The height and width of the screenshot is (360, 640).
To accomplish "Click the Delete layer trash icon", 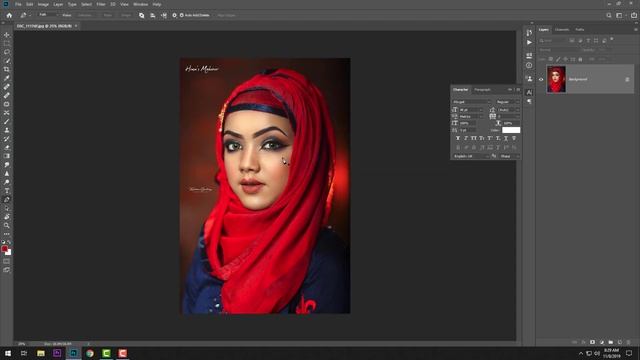I will tap(629, 342).
